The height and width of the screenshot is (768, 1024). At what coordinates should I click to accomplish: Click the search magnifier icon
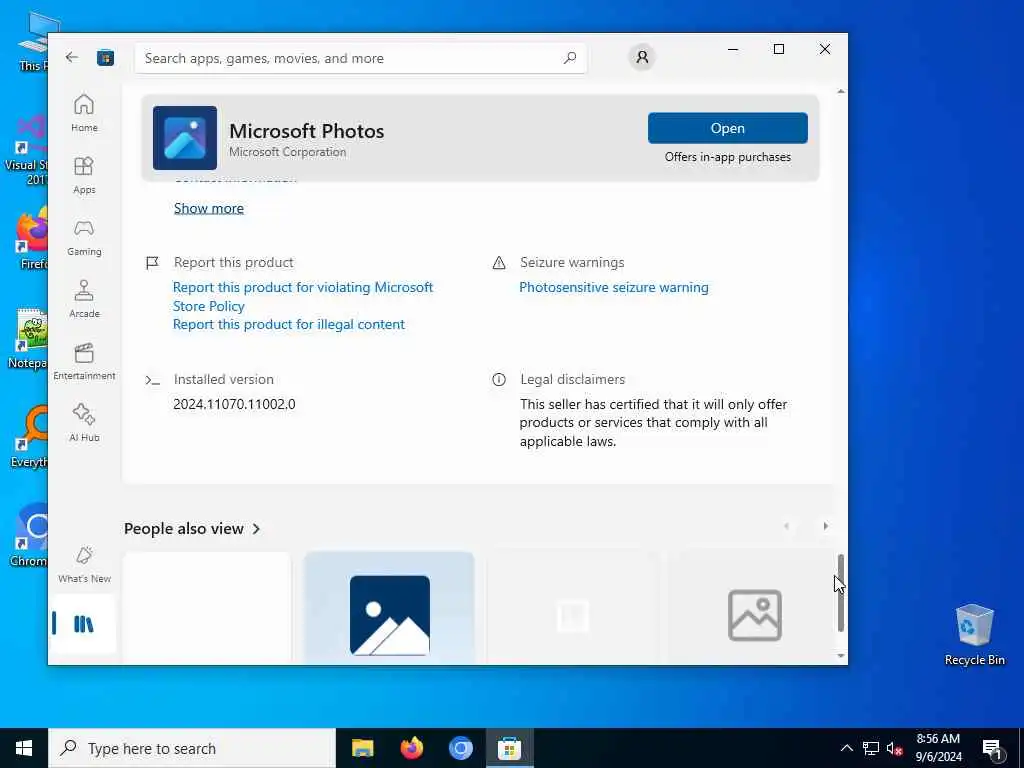click(569, 58)
